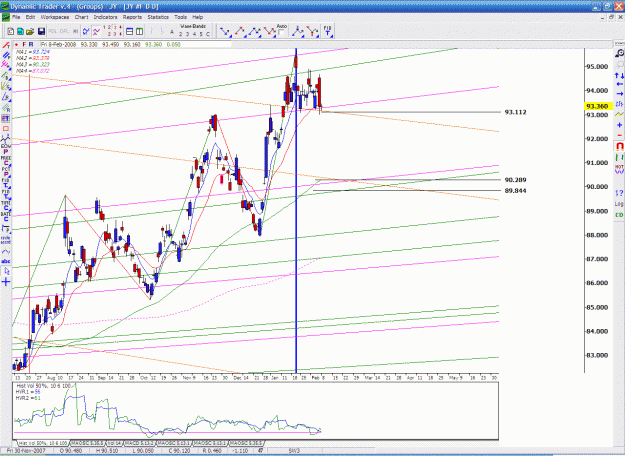Image resolution: width=625 pixels, height=456 pixels.
Task: Open the File menu
Action: (16, 17)
